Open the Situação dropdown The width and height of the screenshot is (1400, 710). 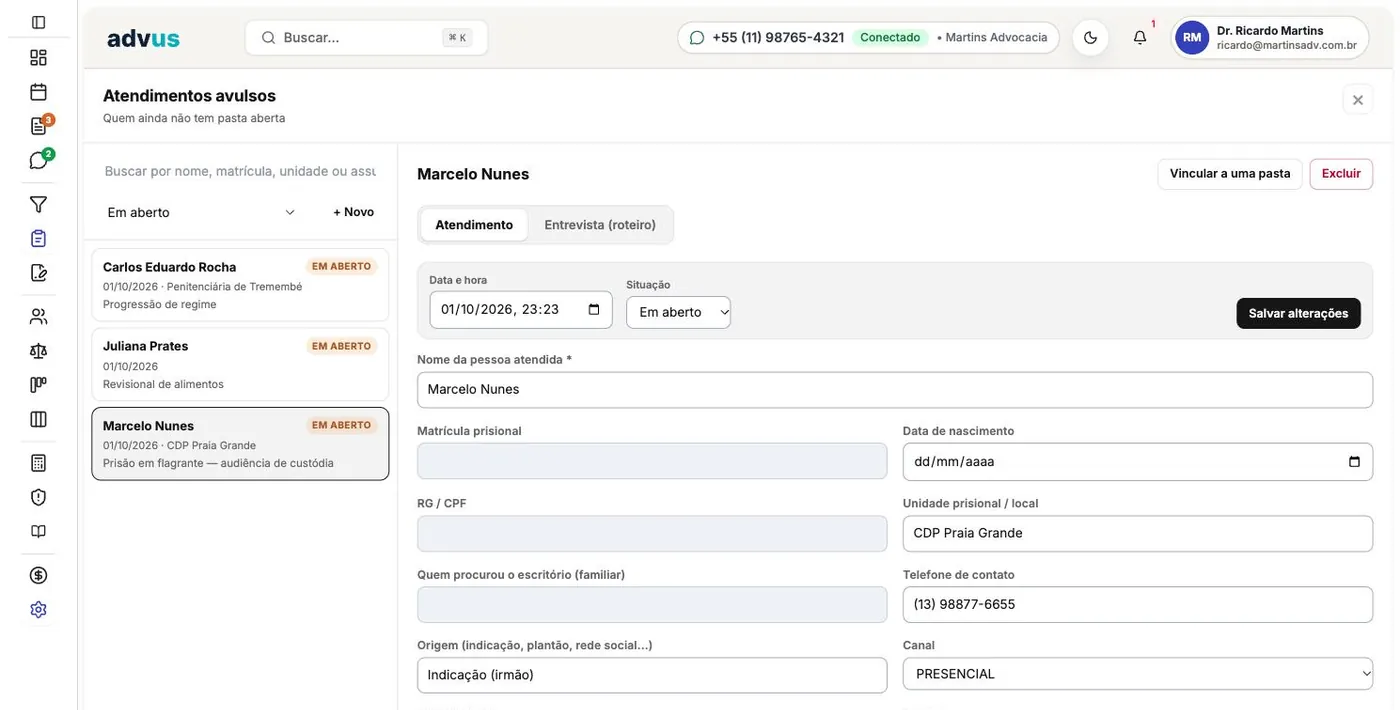click(x=678, y=312)
